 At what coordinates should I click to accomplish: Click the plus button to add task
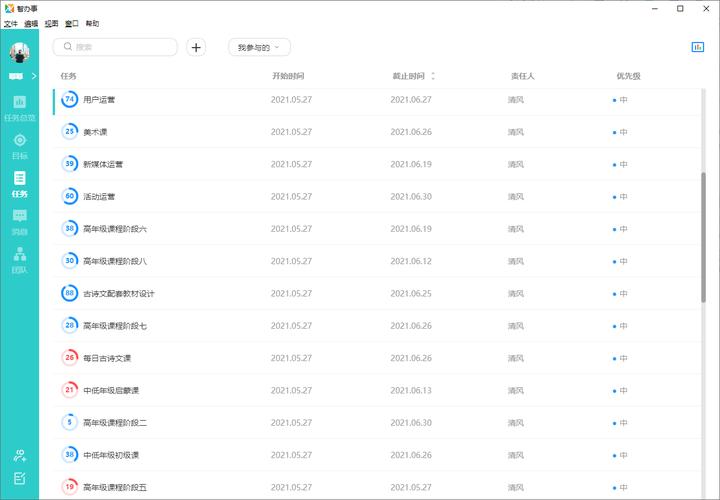tap(196, 47)
